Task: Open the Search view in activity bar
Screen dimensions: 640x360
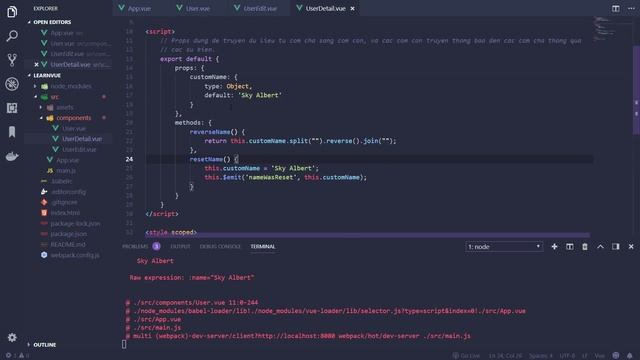Action: 12,36
